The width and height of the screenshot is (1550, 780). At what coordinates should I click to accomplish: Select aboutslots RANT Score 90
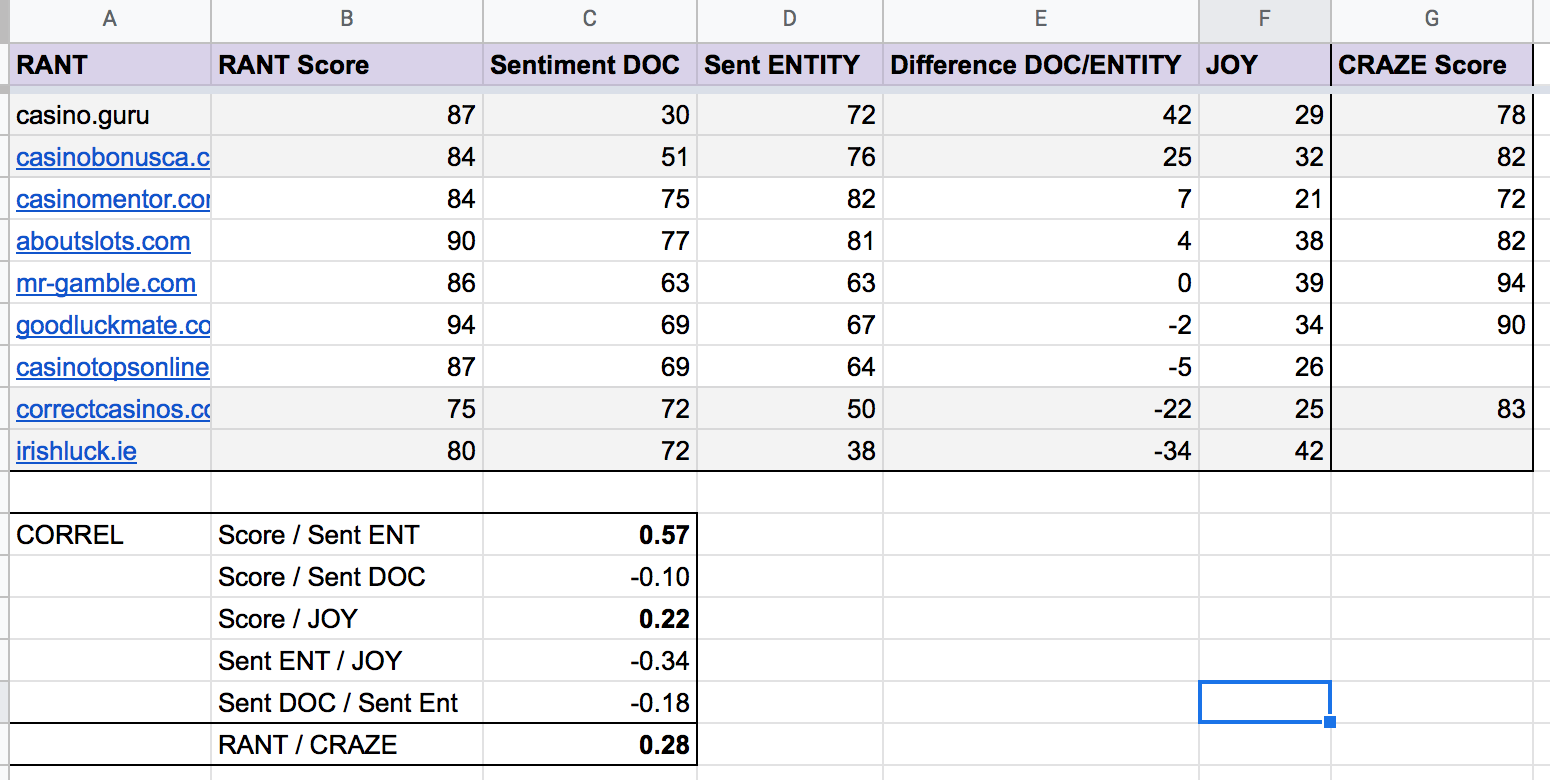(x=347, y=241)
